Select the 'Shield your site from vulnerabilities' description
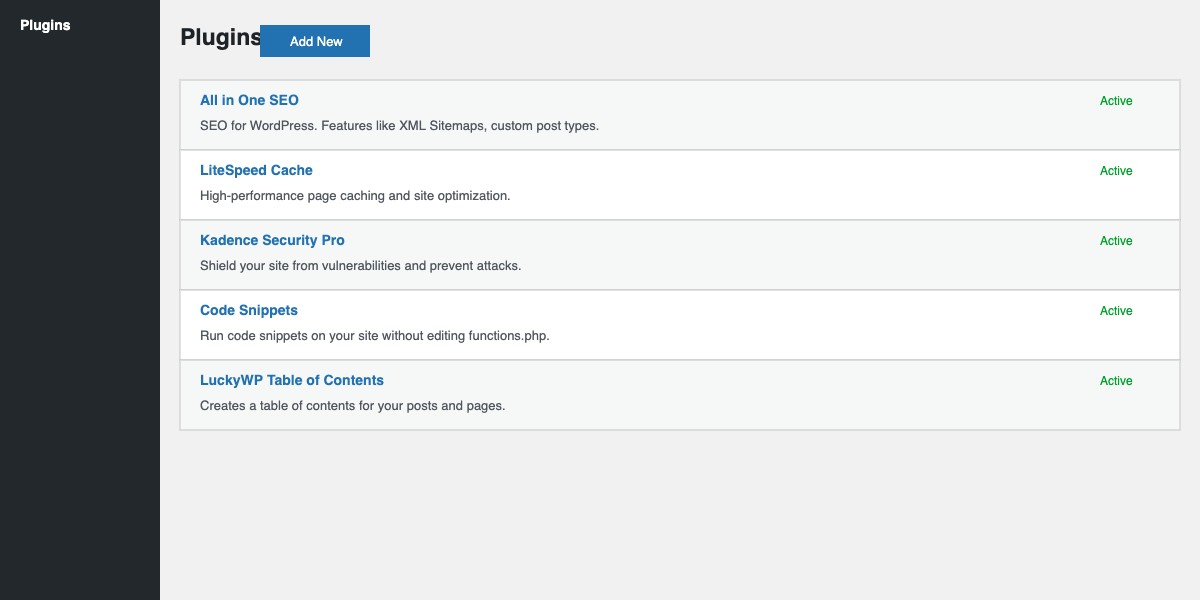 [x=361, y=266]
